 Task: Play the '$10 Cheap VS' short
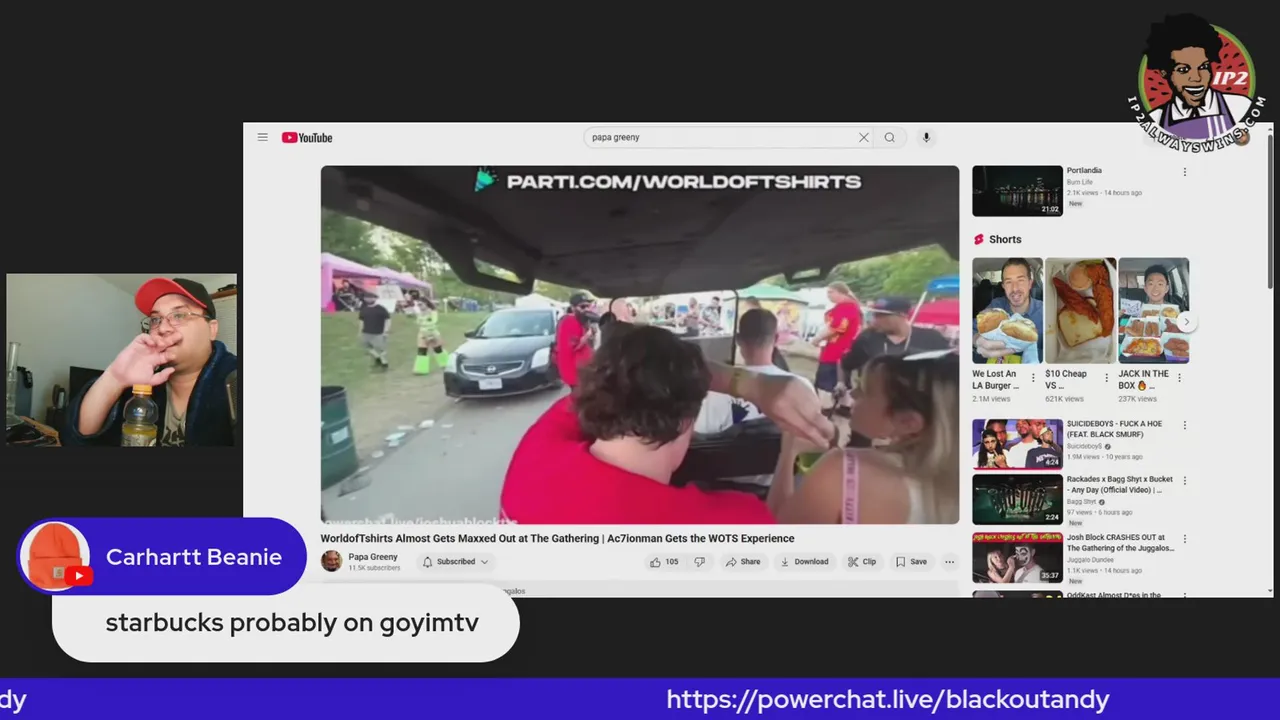[x=1081, y=311]
